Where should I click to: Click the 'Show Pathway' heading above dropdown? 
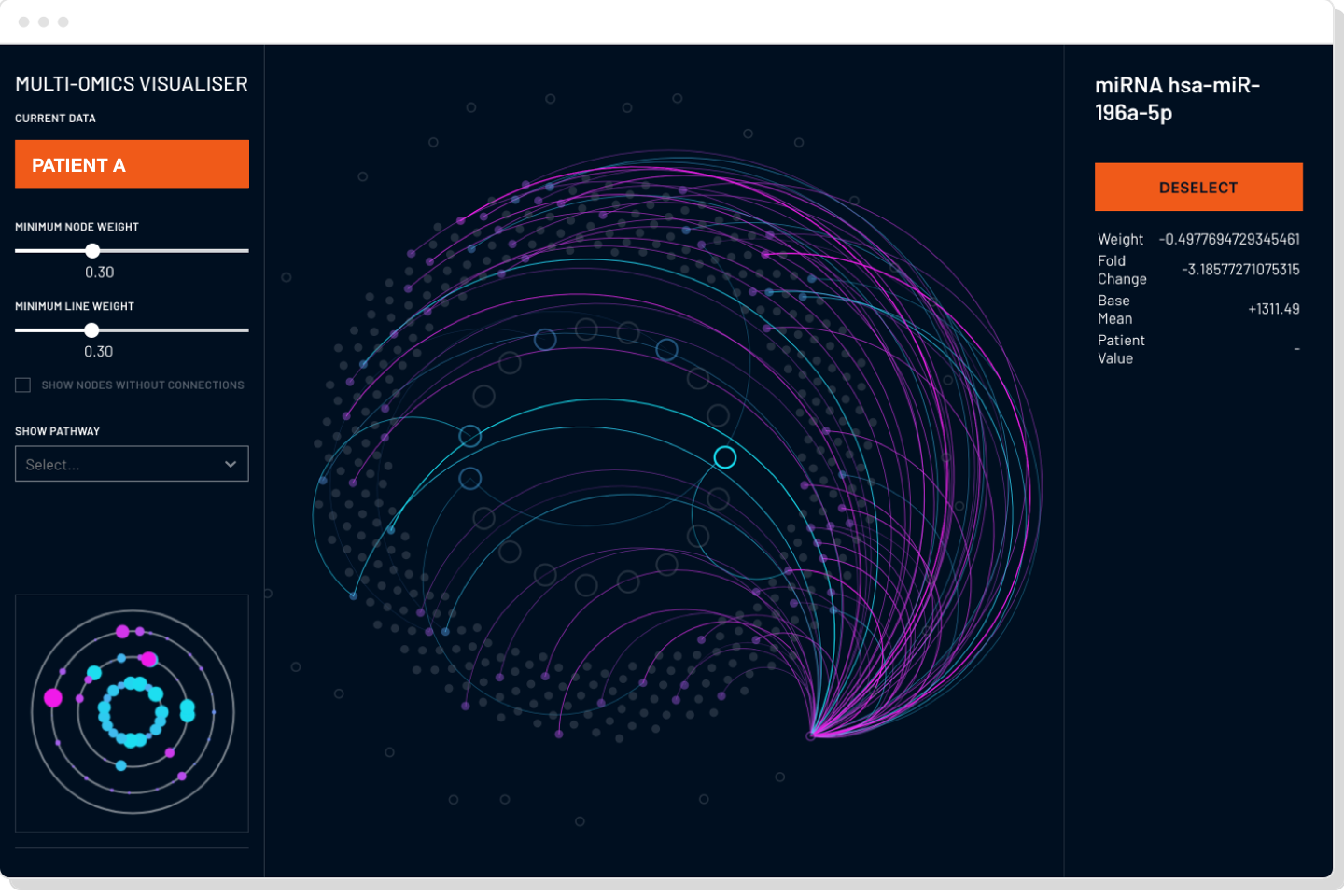(57, 431)
